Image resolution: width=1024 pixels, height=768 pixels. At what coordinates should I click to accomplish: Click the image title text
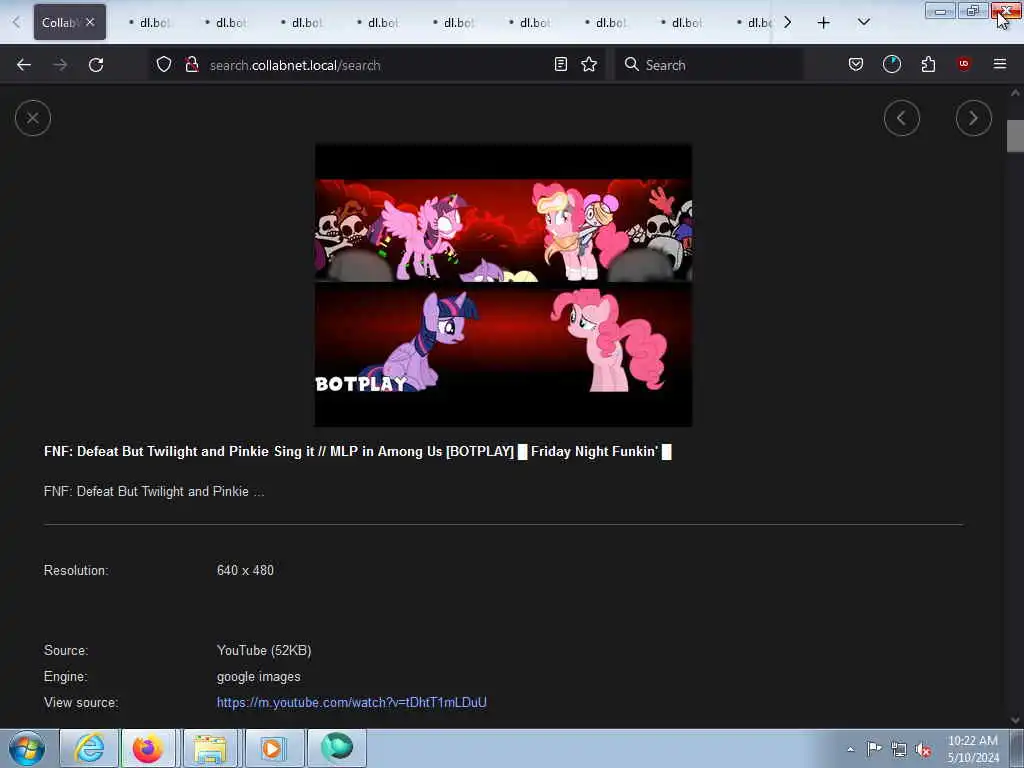point(358,452)
